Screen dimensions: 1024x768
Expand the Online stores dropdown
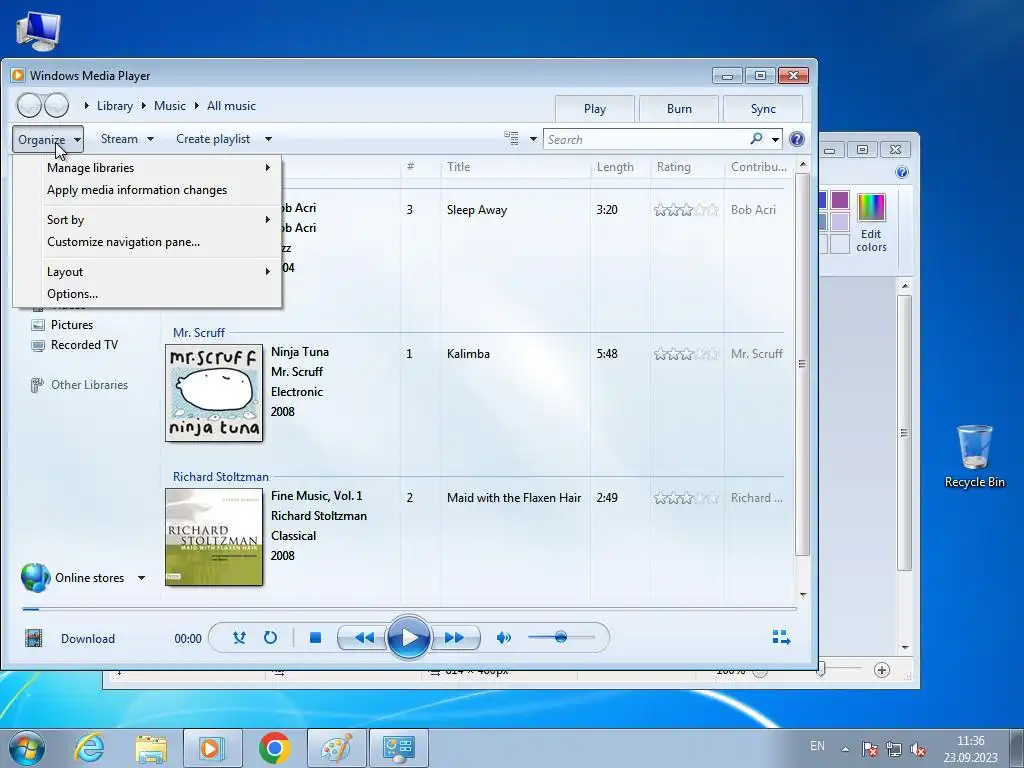[141, 578]
